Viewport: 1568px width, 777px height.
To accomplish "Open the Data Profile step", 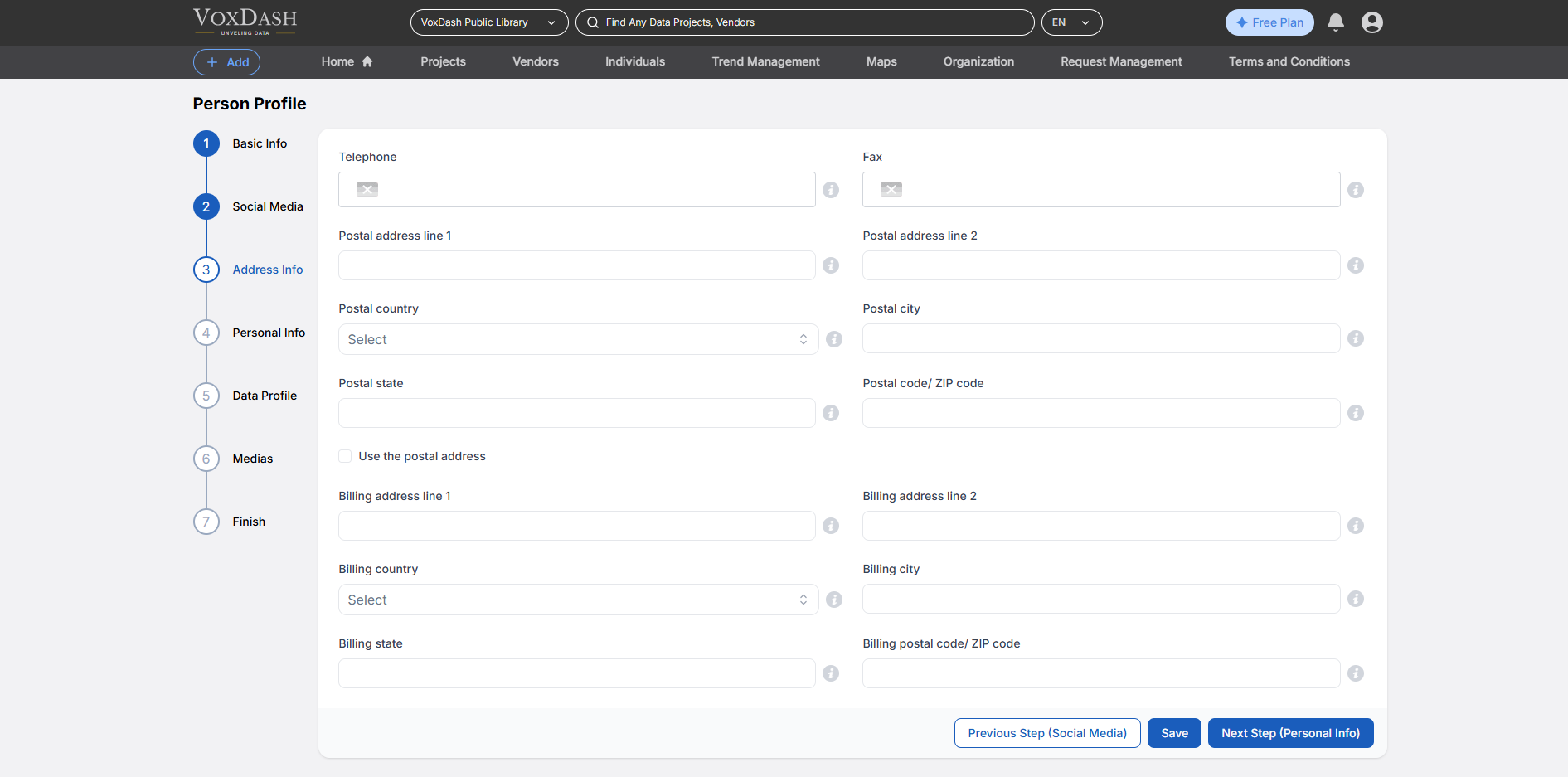I will point(265,396).
